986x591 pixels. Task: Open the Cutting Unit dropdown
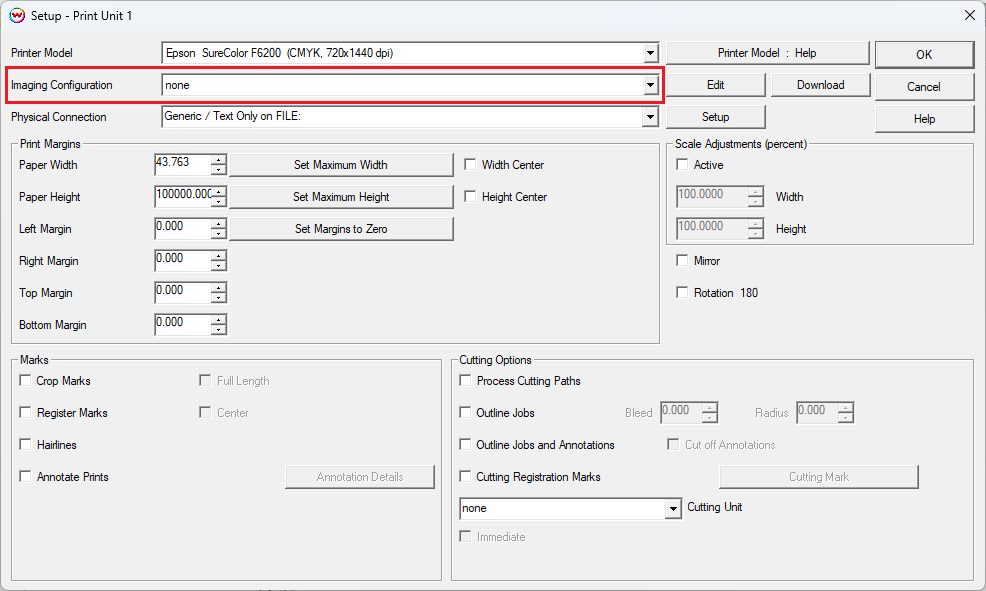[673, 509]
